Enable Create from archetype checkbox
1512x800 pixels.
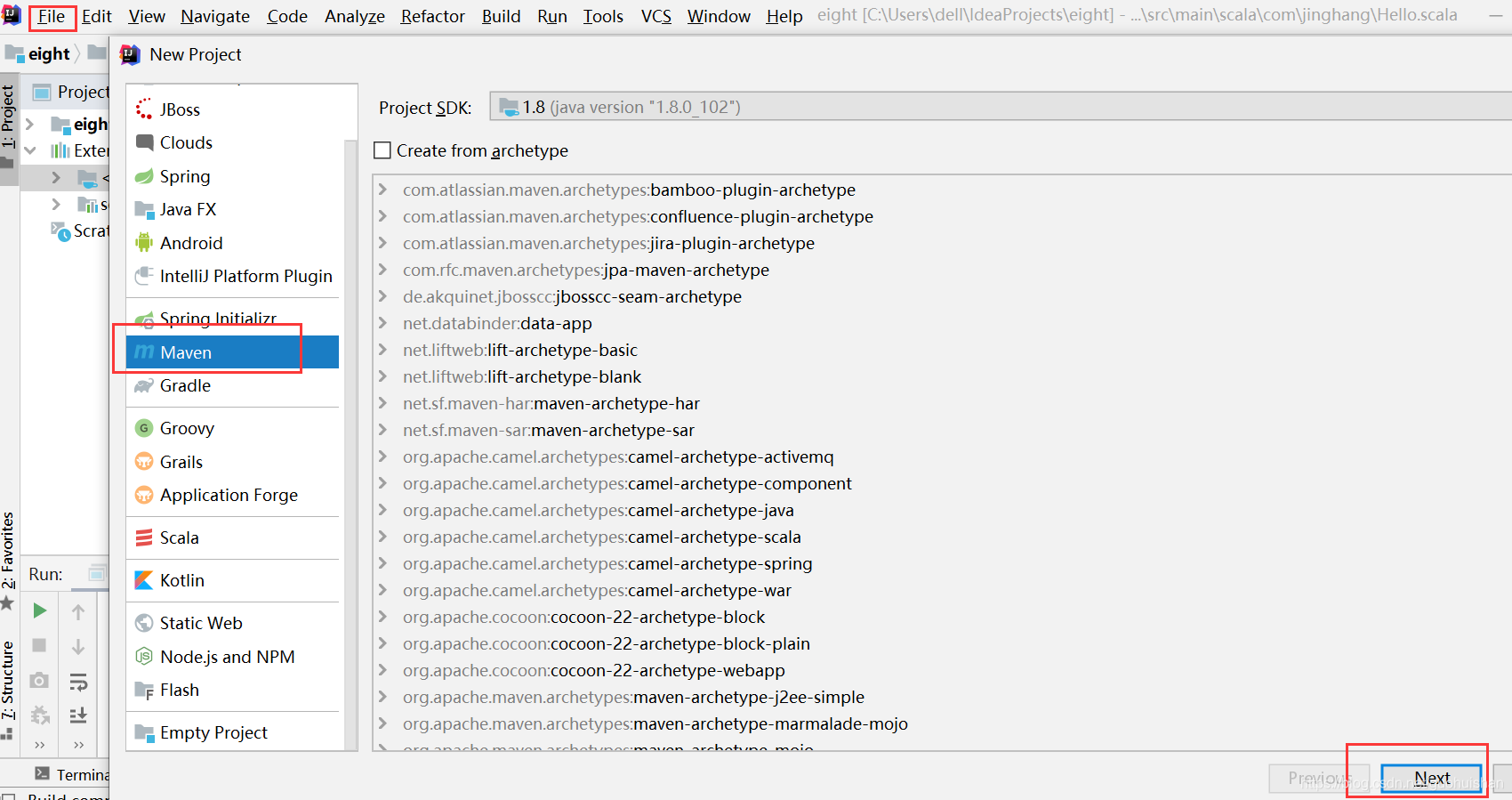coord(382,150)
